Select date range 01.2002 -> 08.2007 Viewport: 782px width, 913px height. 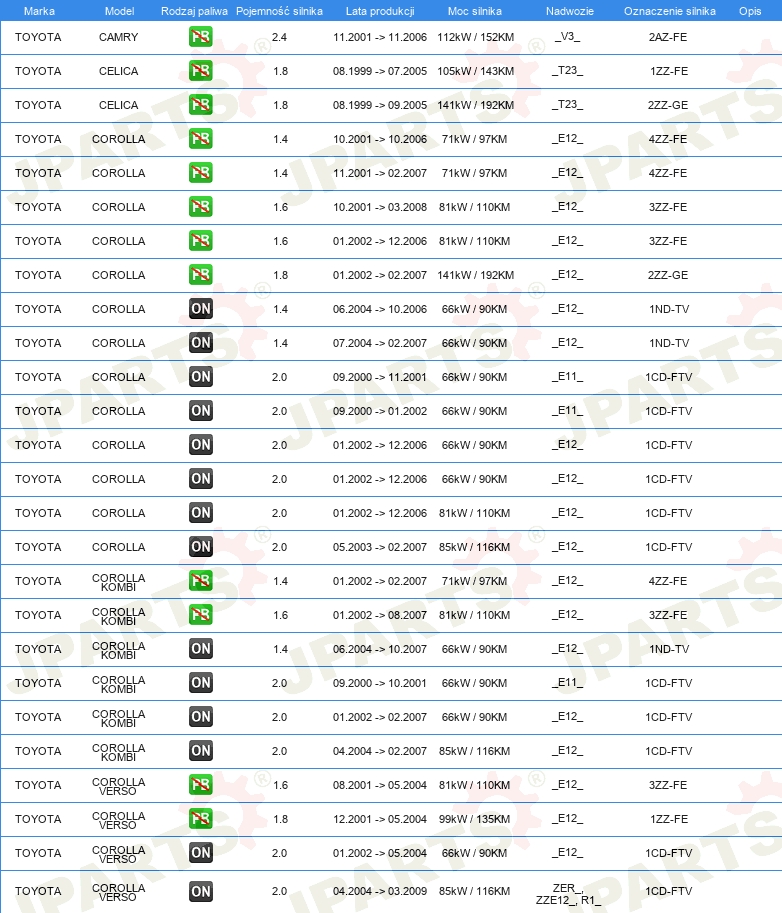[380, 615]
